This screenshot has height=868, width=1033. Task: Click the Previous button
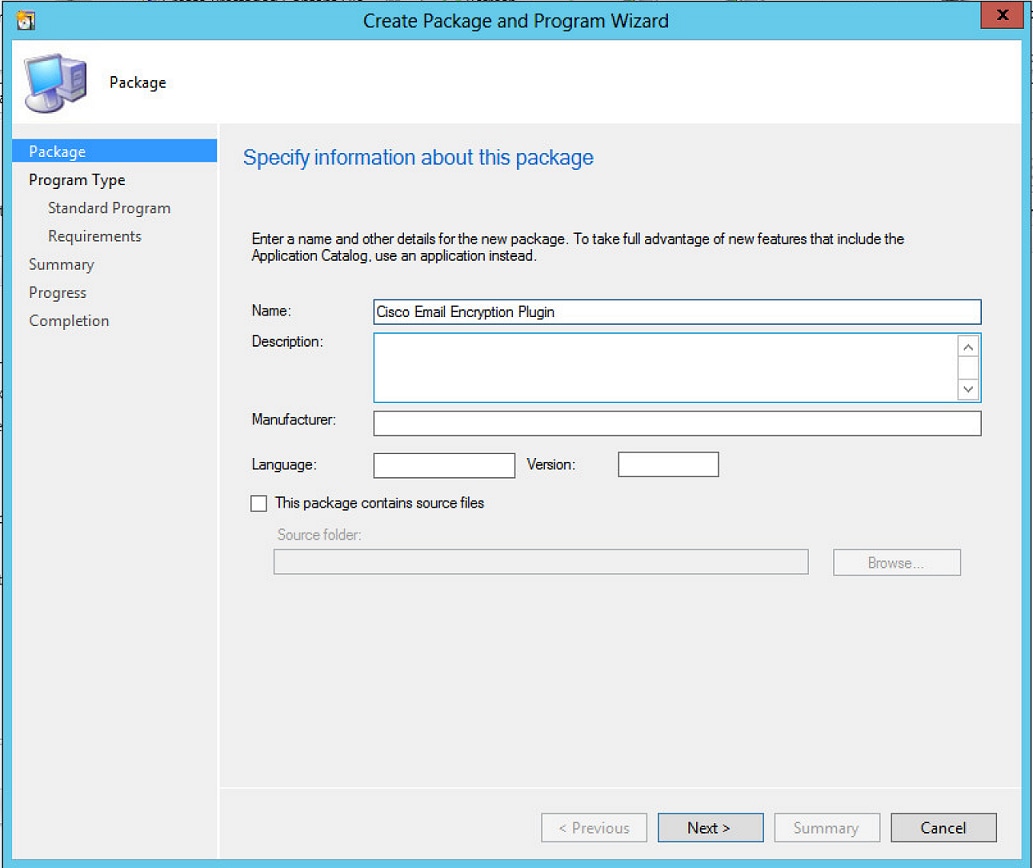click(593, 827)
